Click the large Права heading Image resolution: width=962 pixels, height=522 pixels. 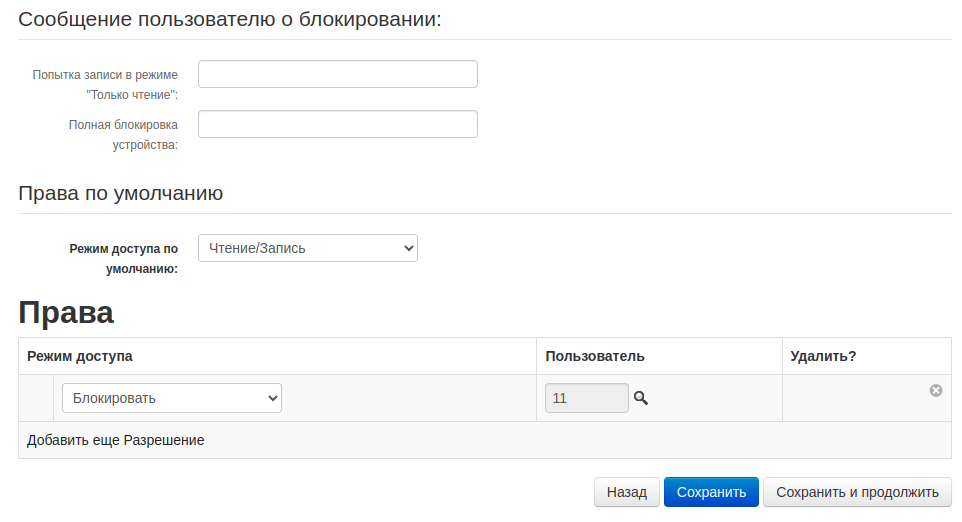66,312
